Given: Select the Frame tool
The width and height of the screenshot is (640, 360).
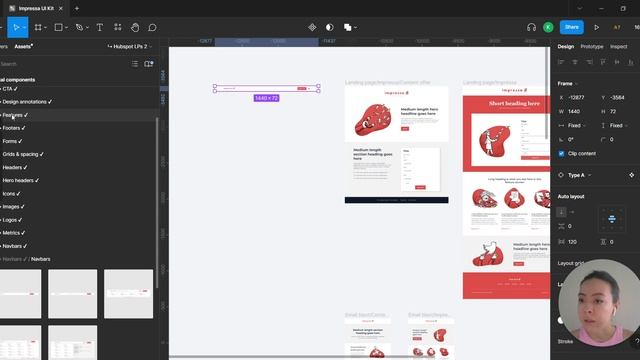Looking at the screenshot, I should 38,27.
